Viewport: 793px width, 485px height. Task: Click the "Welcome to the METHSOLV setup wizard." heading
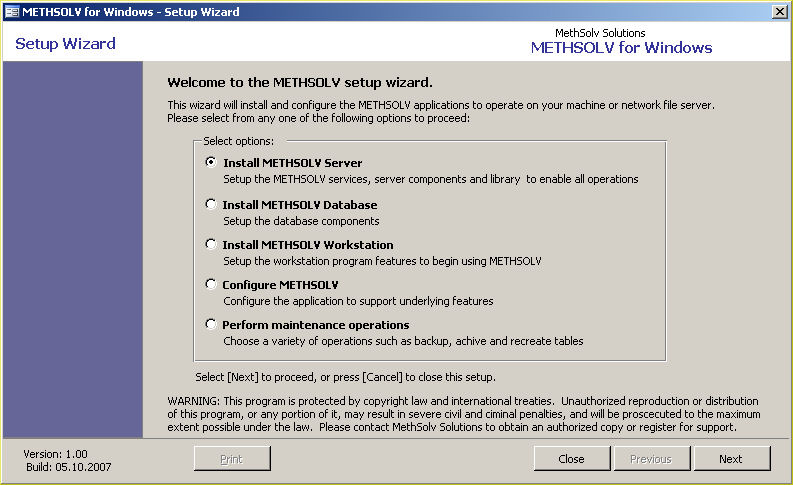(x=300, y=82)
